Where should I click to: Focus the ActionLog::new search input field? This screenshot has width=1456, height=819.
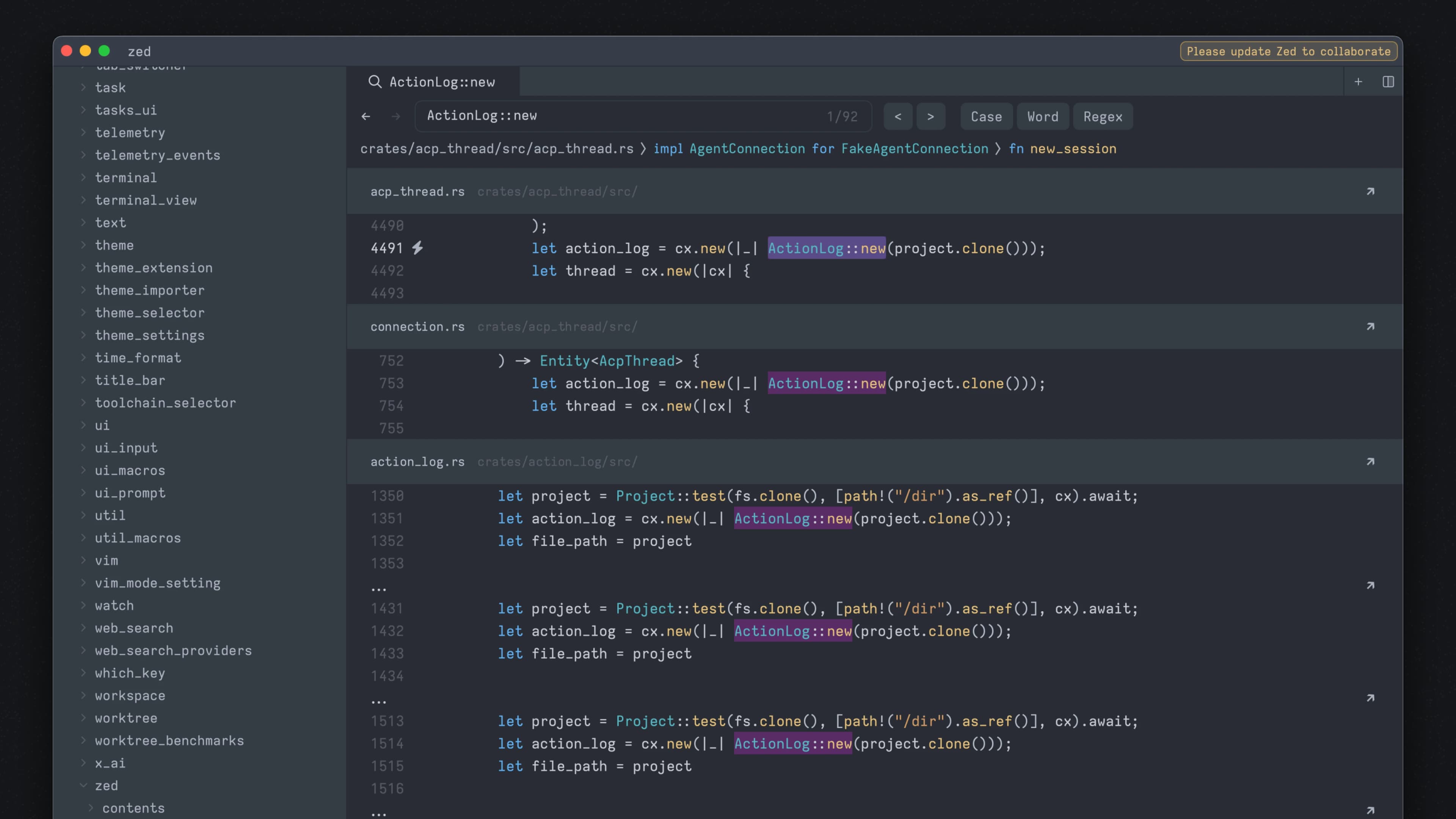622,116
